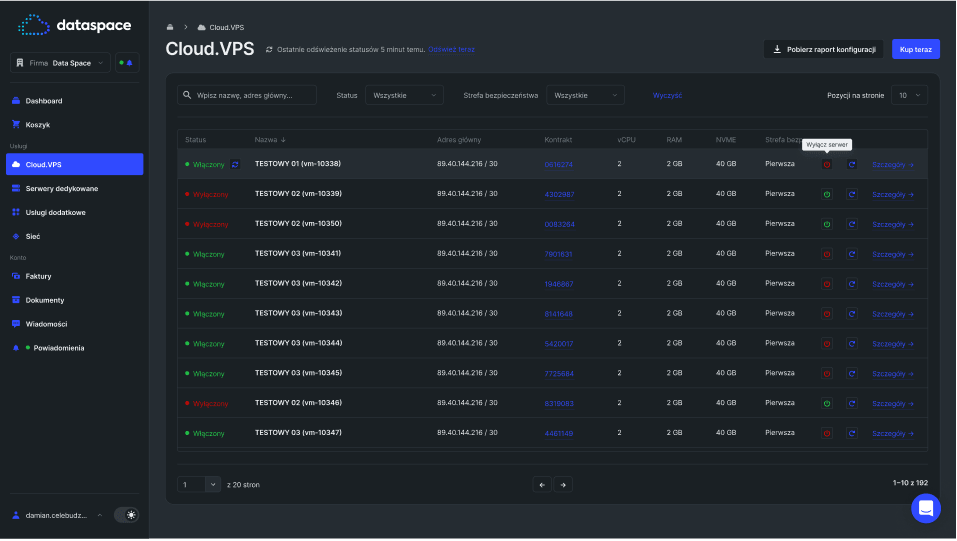Power on server TESTOWY 02 (vm-10346)
The image size is (957, 541).
[827, 404]
